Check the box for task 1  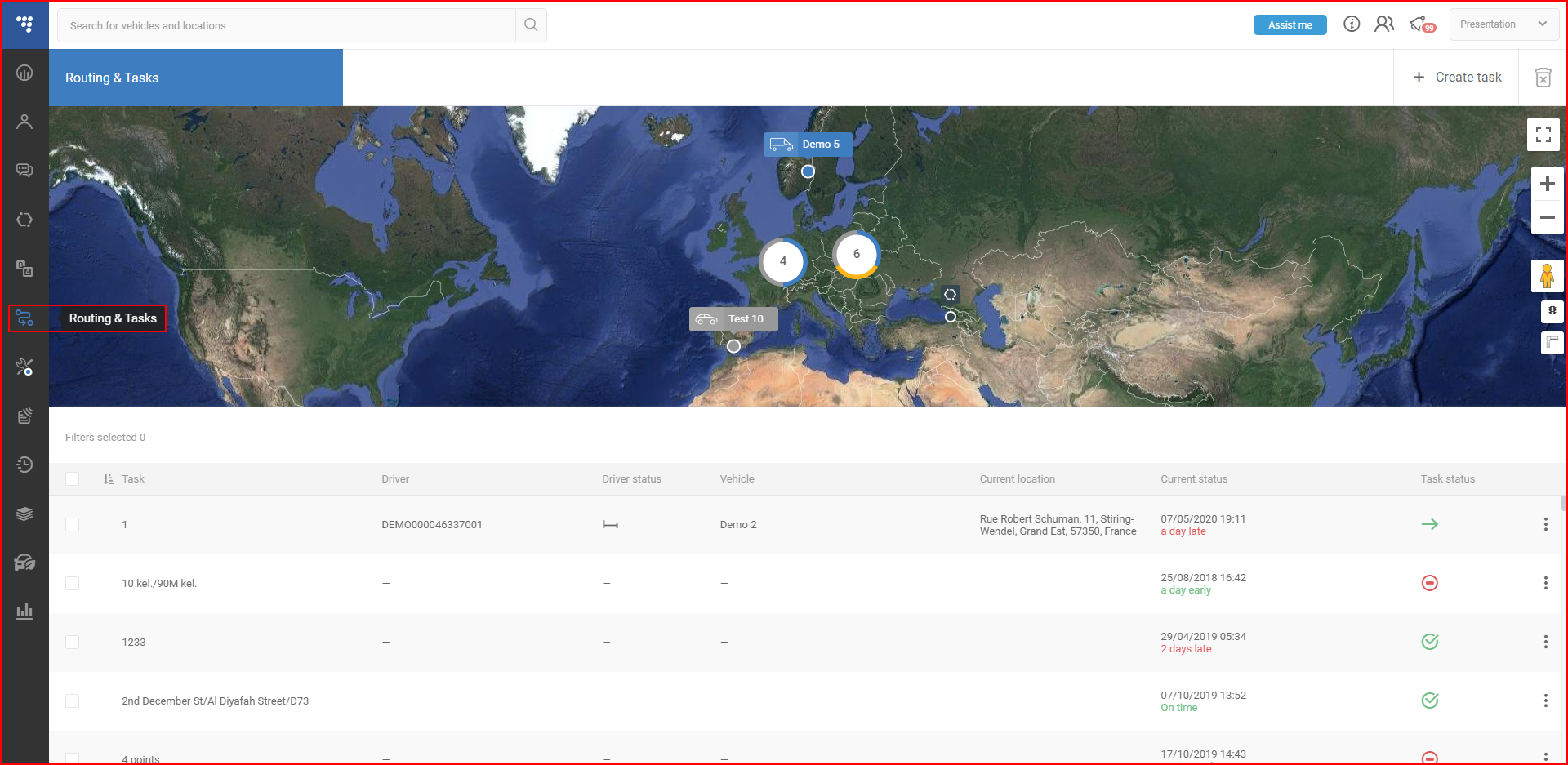click(x=73, y=525)
